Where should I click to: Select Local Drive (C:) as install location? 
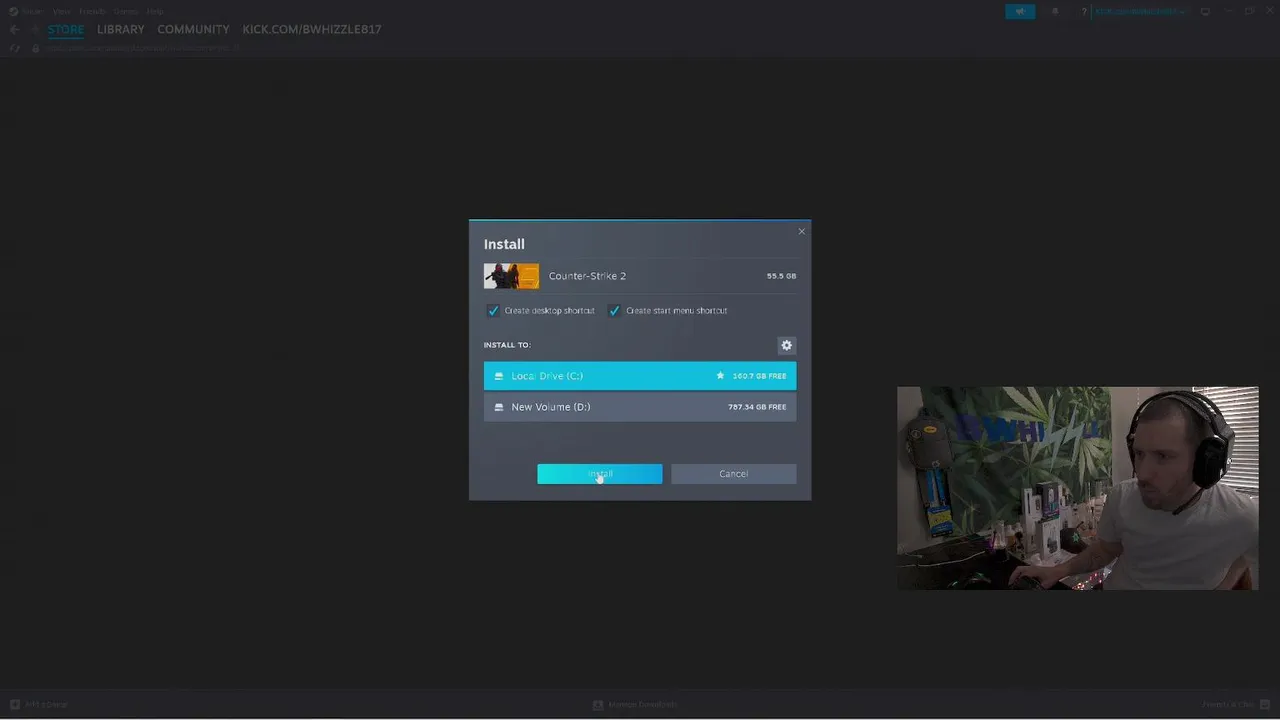640,376
